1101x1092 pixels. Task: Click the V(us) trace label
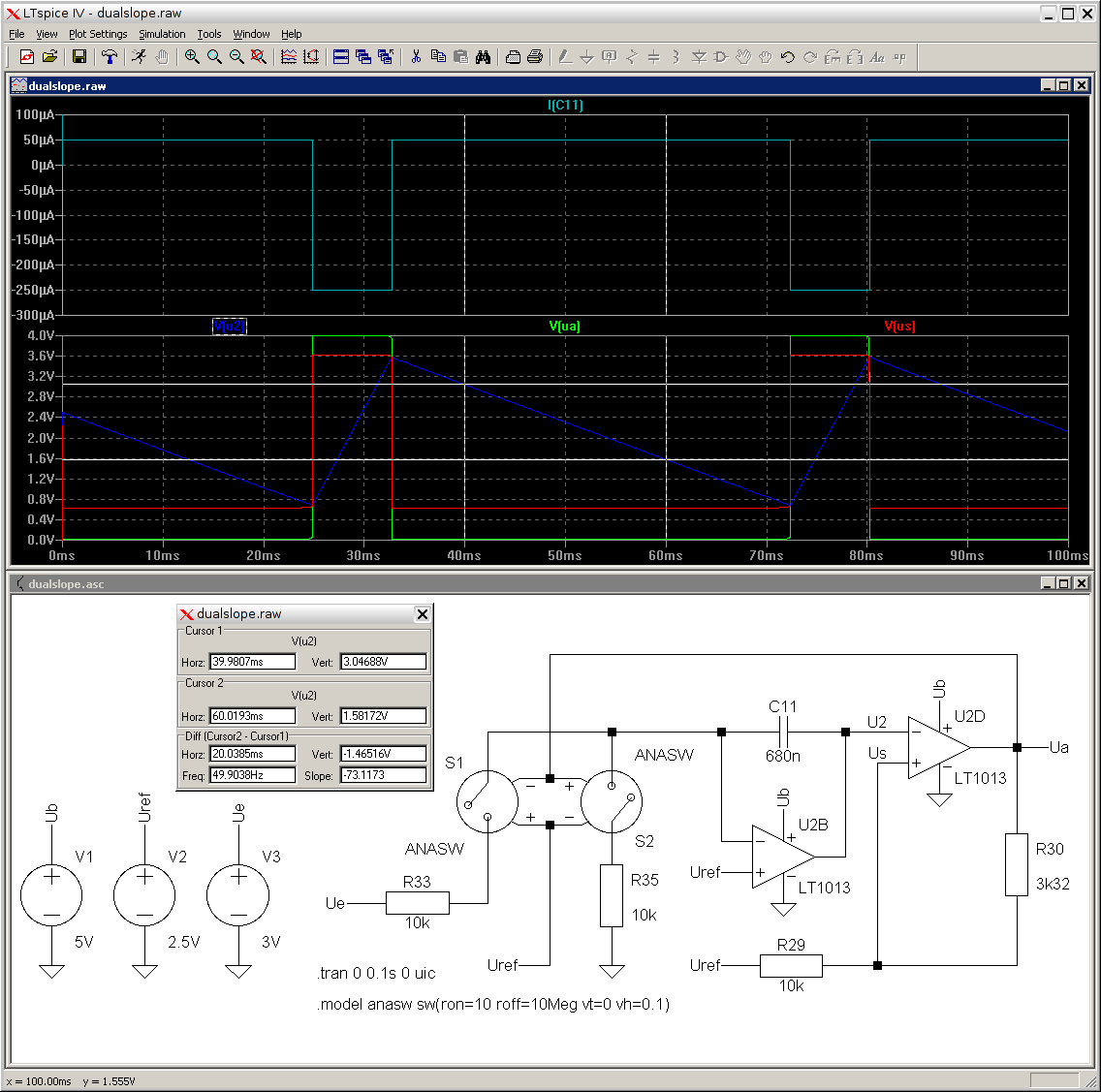point(899,327)
